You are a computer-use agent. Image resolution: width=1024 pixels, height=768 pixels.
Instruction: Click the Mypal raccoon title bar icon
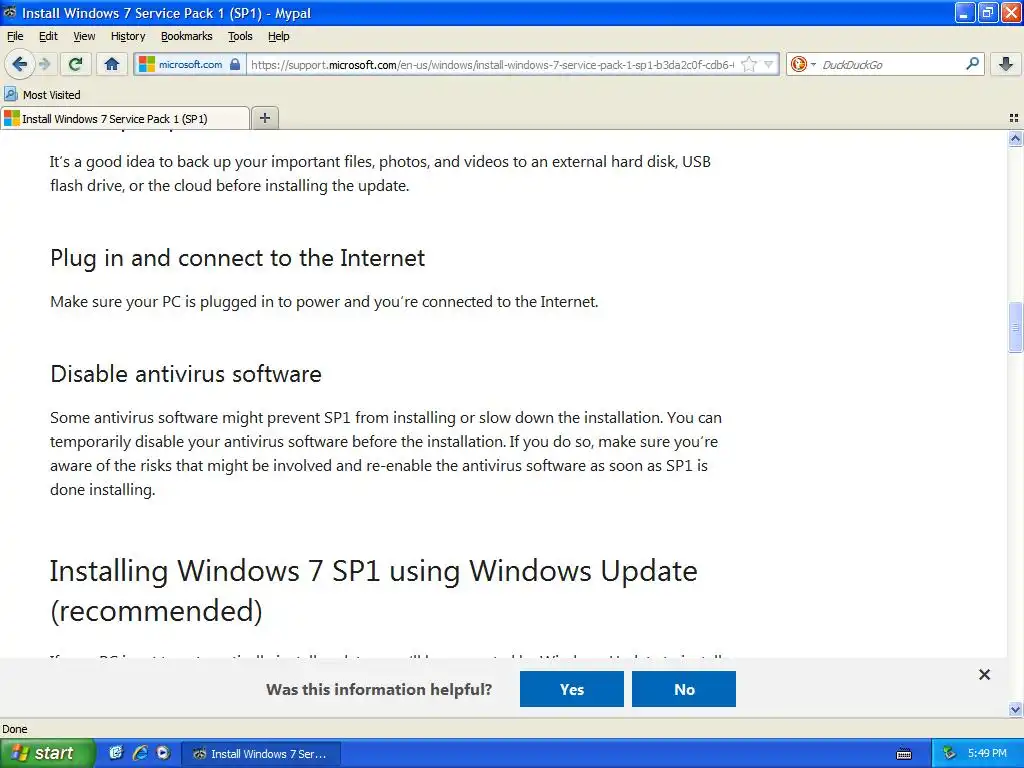(x=10, y=12)
